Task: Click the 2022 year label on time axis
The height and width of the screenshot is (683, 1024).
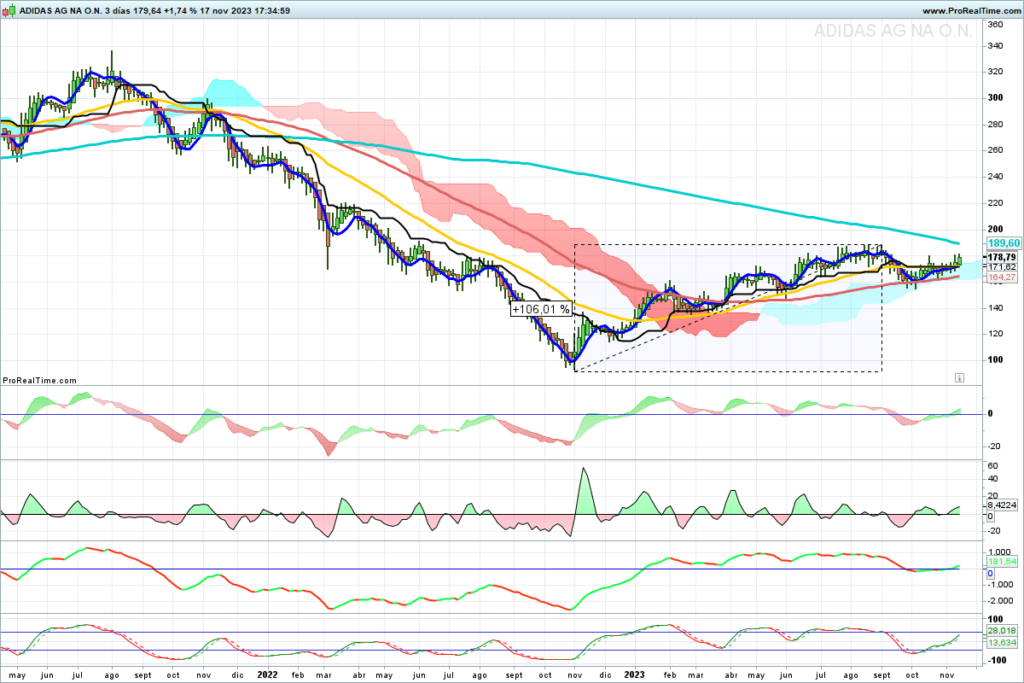Action: pos(267,675)
